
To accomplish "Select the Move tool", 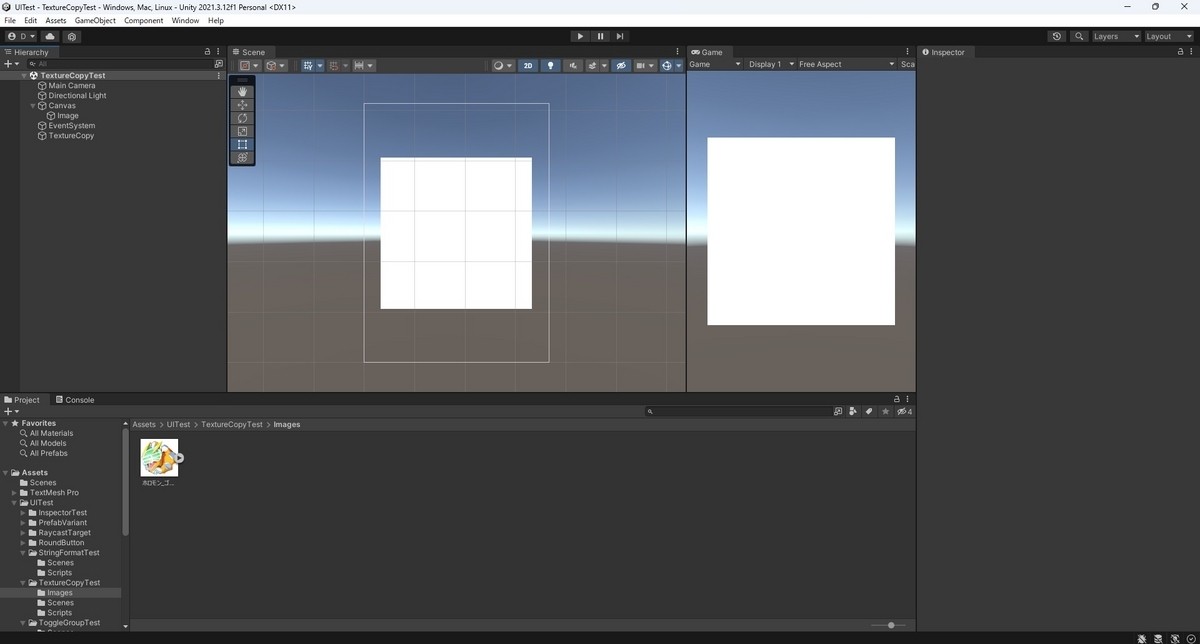I will [242, 104].
